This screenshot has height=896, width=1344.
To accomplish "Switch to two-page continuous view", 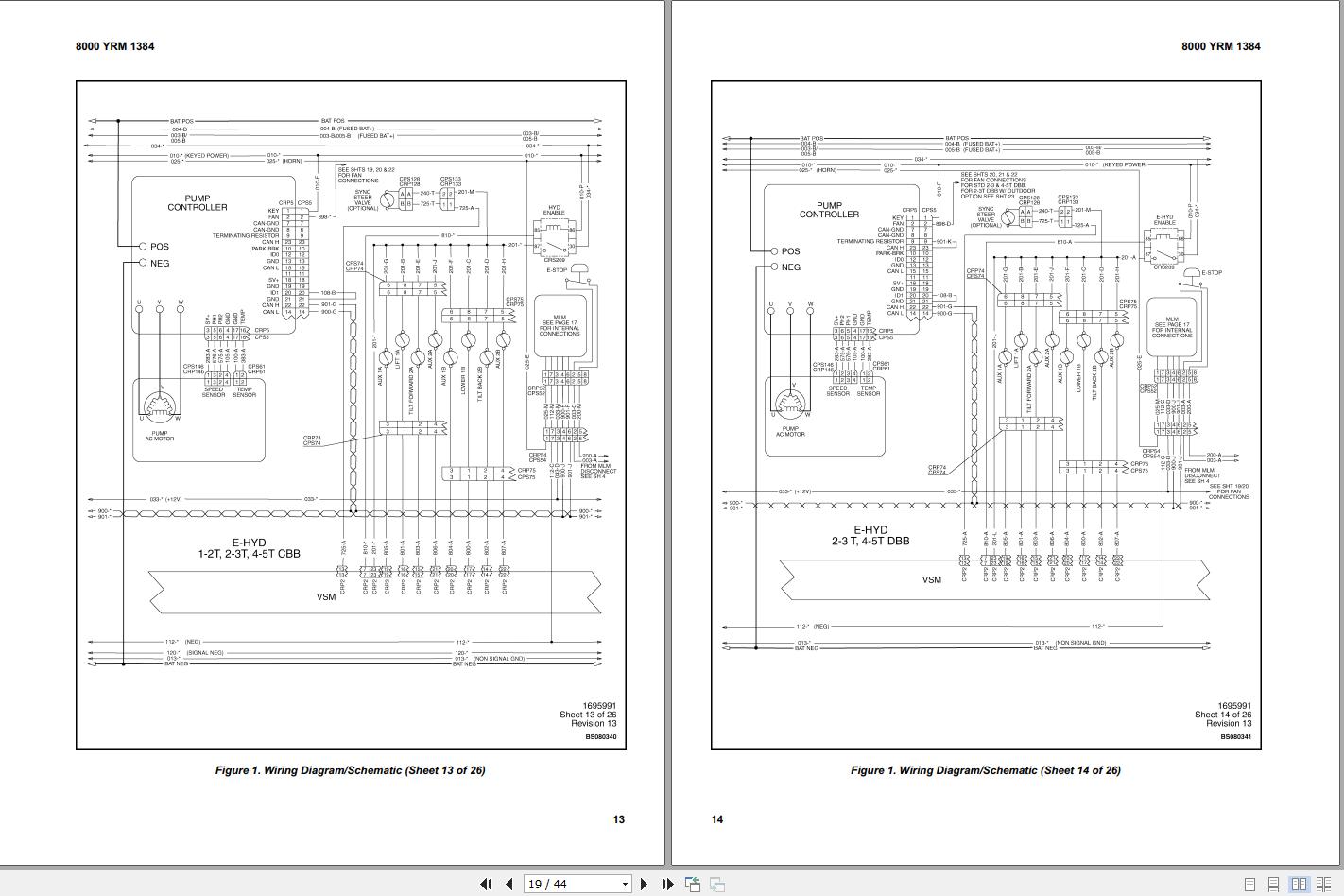I will (x=1323, y=885).
